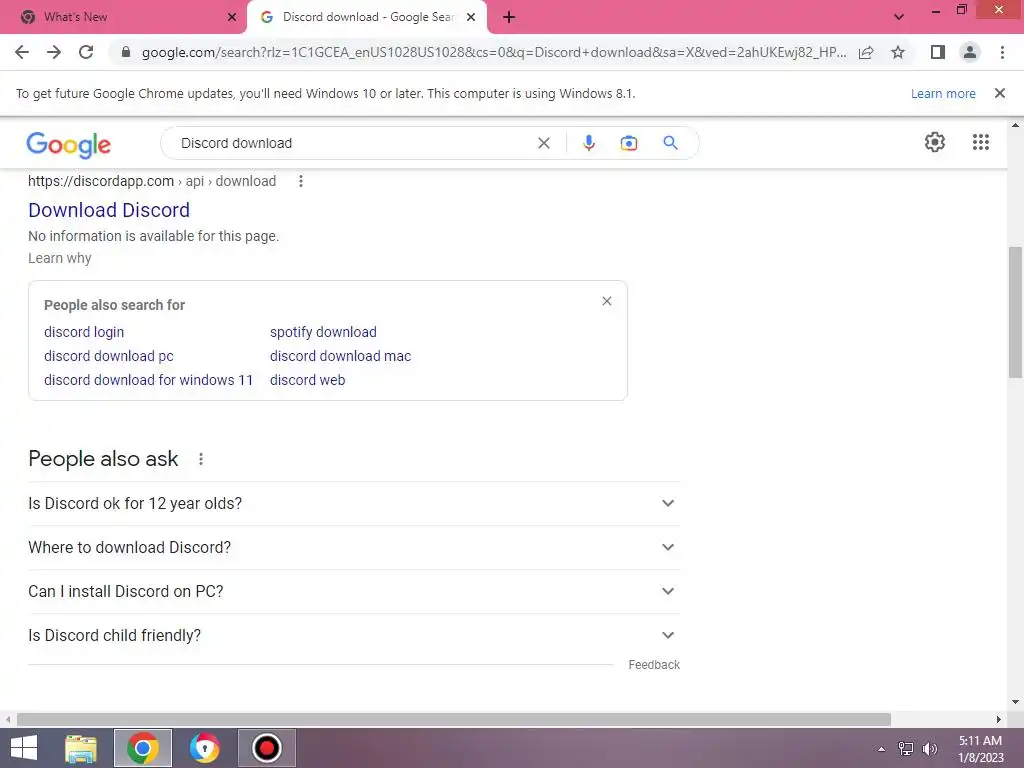
Task: Go forward in browser history
Action: (x=54, y=52)
